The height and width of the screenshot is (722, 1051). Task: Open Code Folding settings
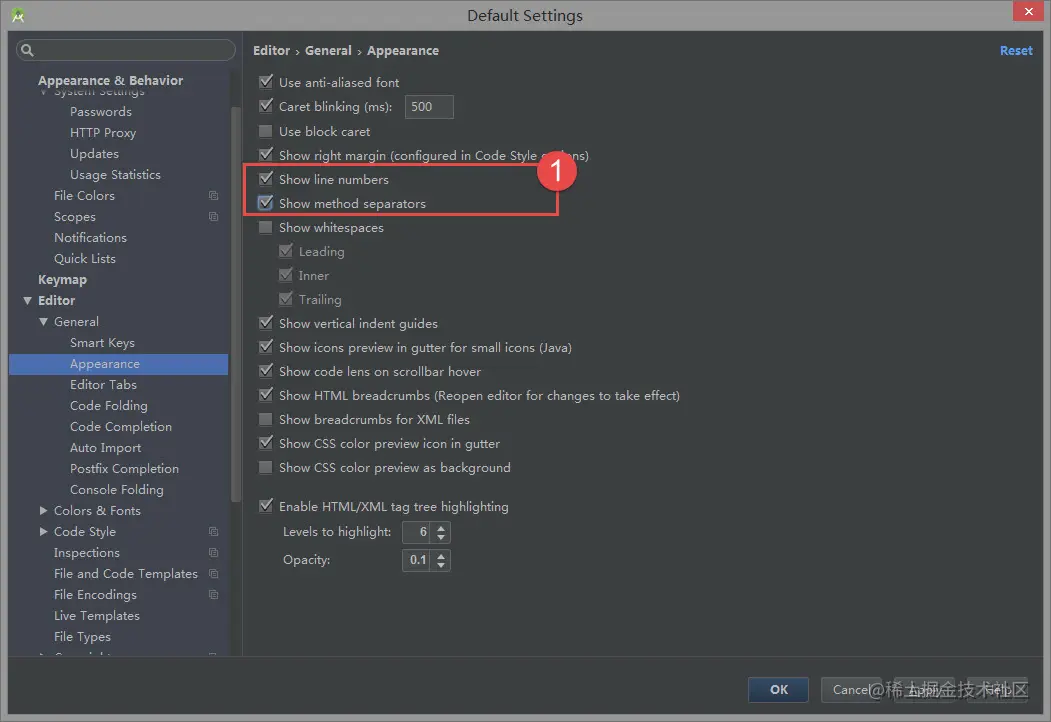(x=109, y=406)
